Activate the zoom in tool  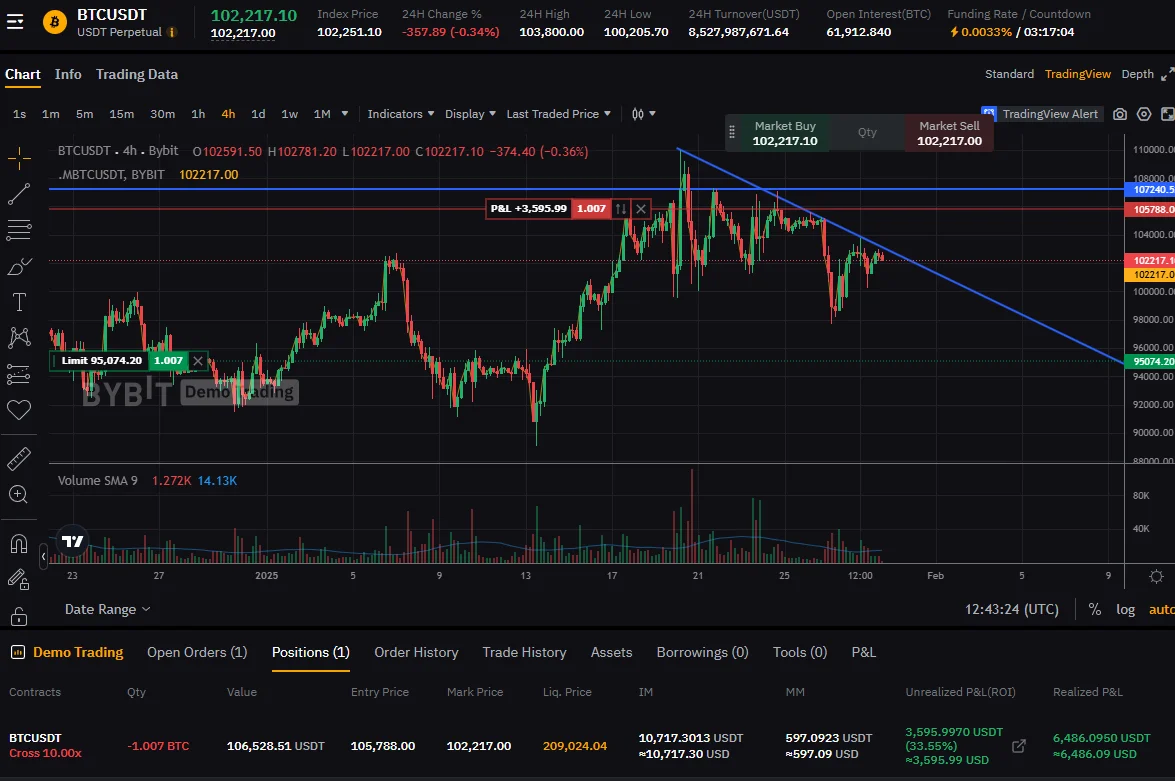tap(19, 495)
